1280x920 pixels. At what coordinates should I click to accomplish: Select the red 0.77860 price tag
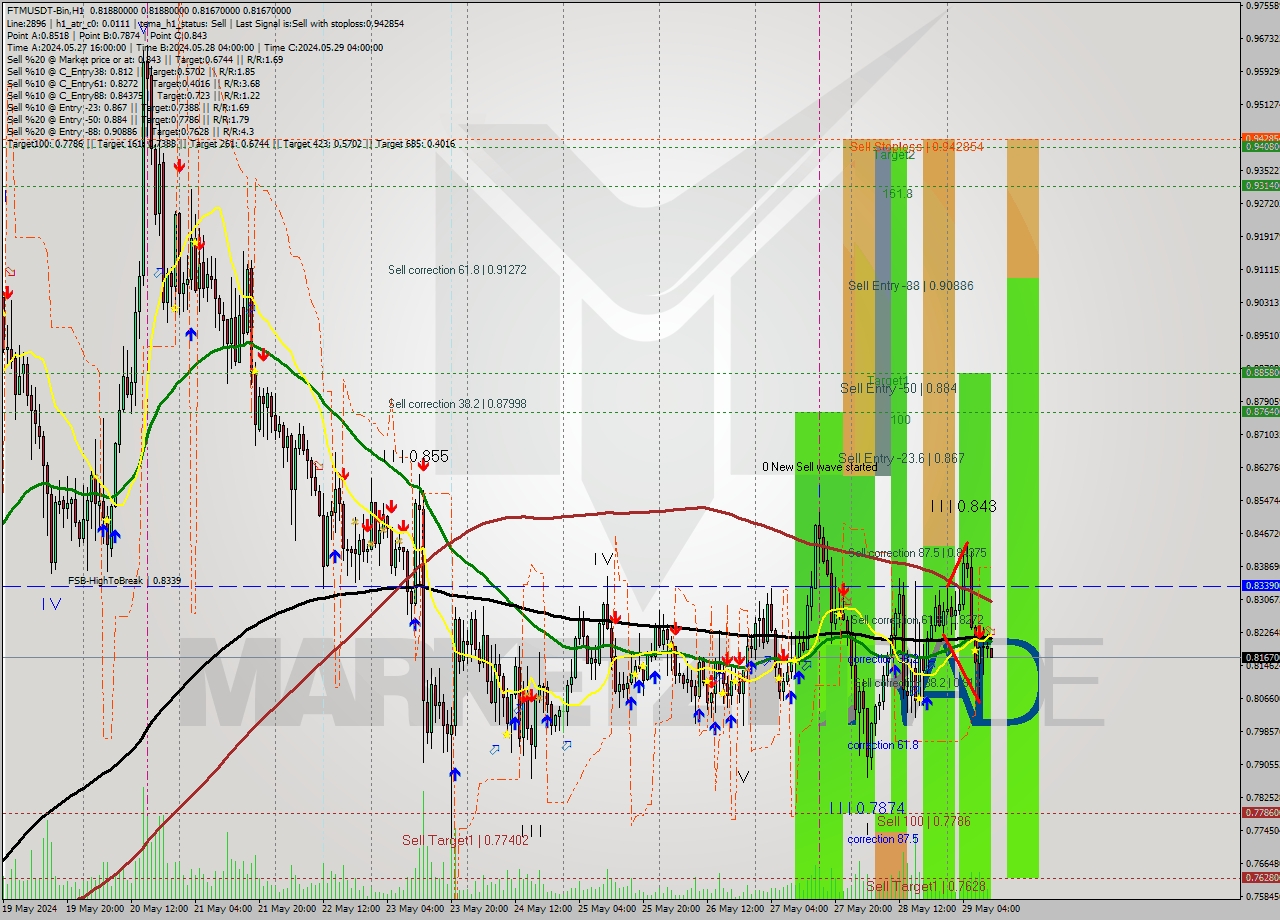pos(1260,813)
